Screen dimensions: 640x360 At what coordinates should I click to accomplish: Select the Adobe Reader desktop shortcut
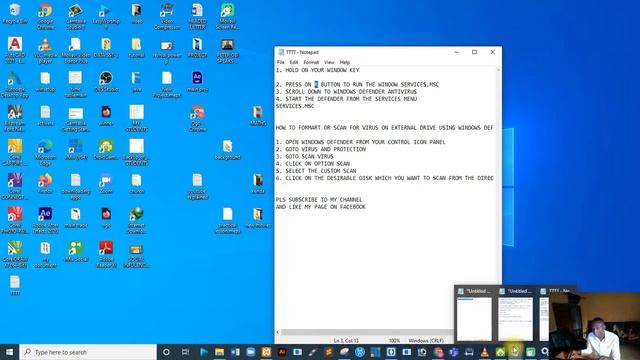point(106,254)
